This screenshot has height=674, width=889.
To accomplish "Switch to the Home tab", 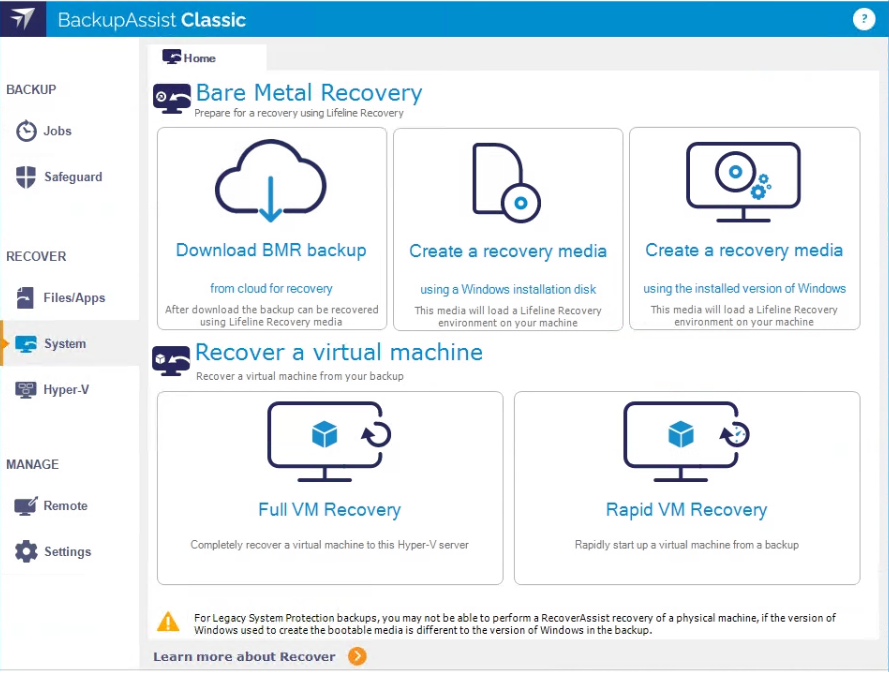I will (x=207, y=57).
